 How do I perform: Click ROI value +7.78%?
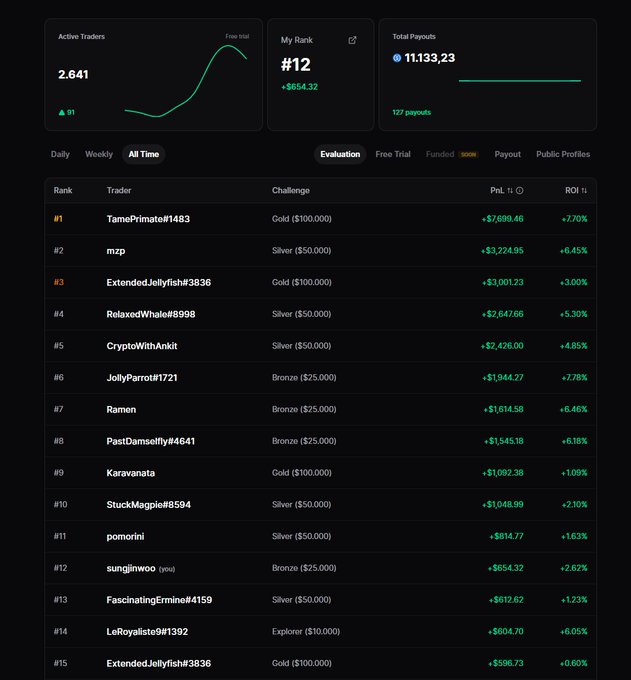point(574,378)
